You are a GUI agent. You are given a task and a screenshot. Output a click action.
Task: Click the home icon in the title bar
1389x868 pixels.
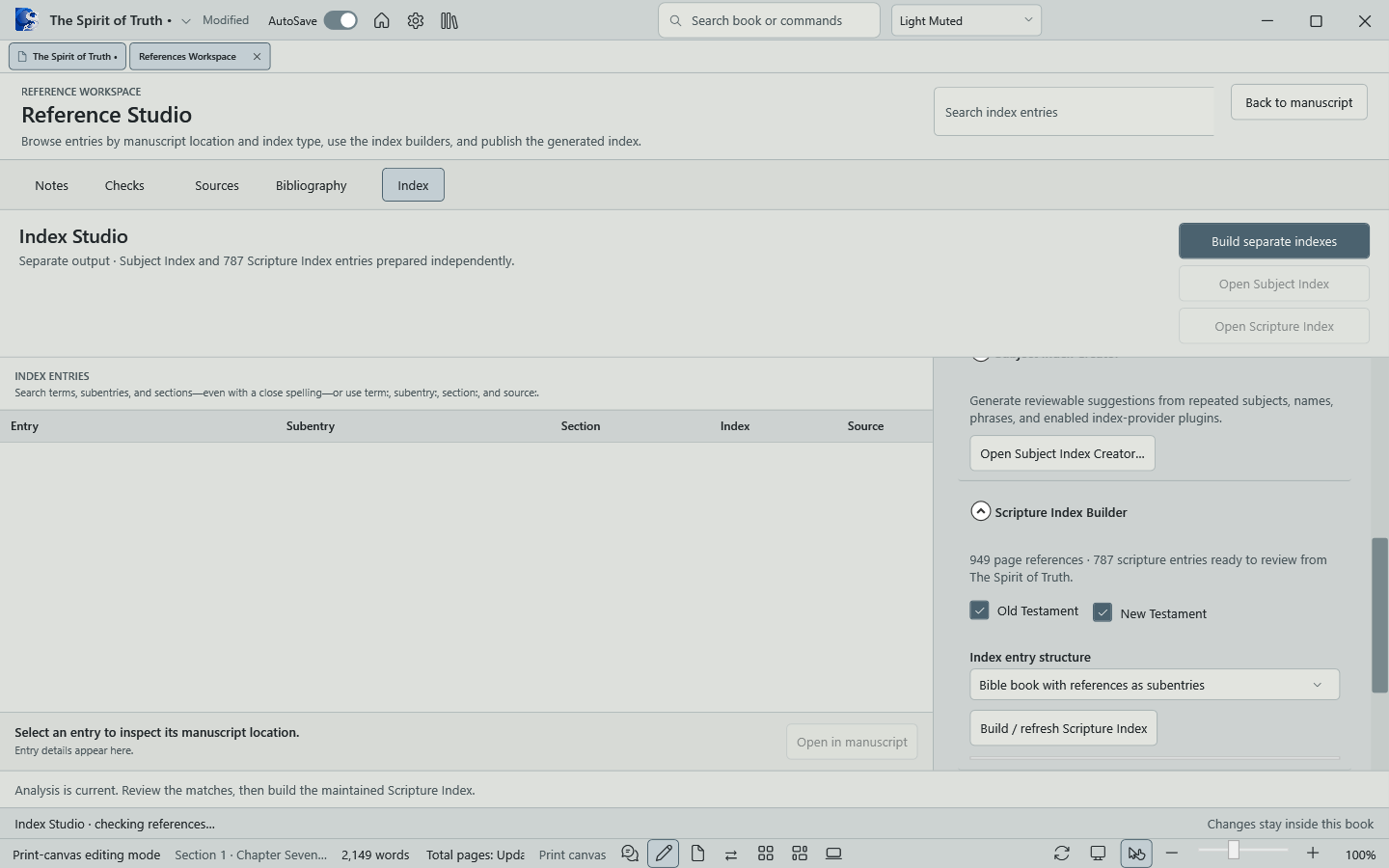[x=382, y=20]
